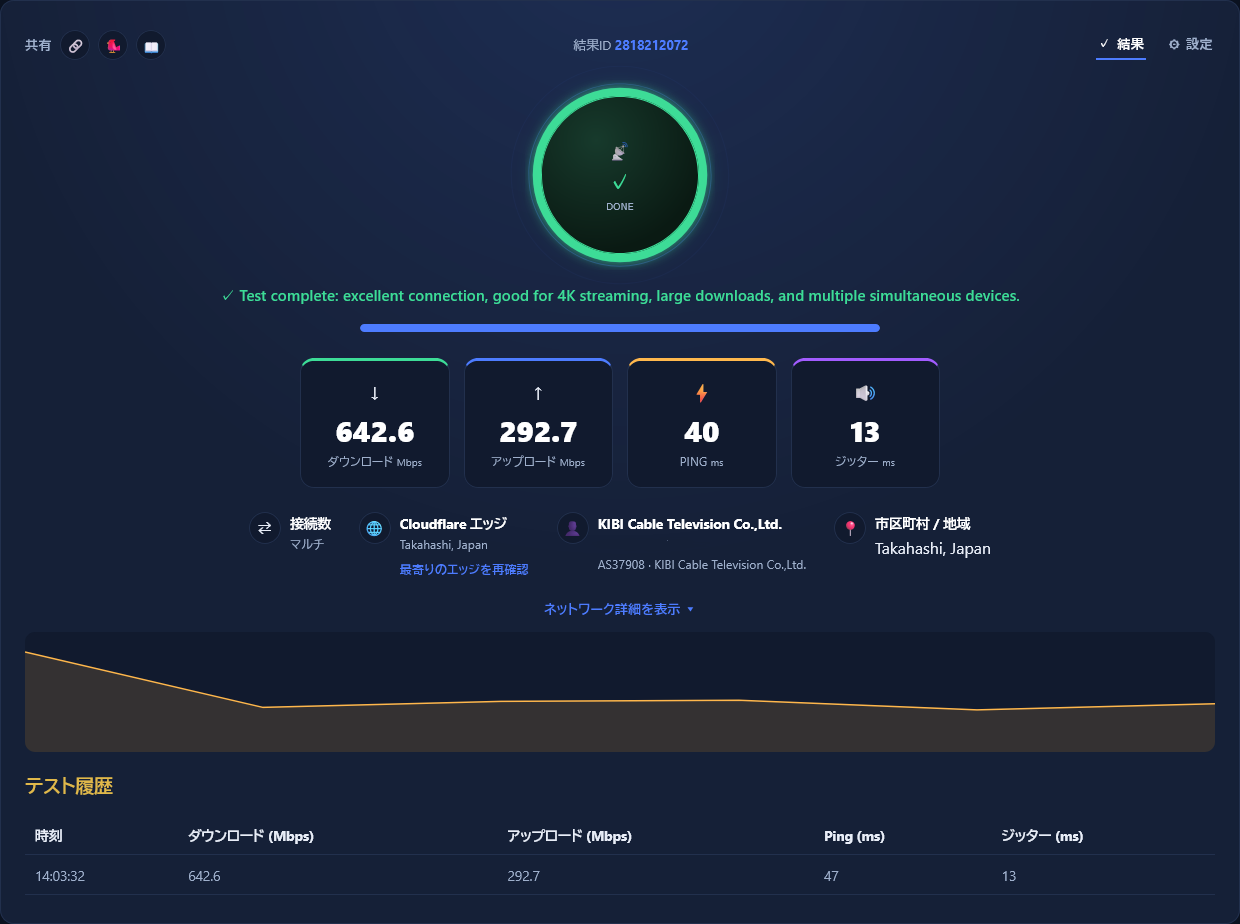The height and width of the screenshot is (924, 1240).
Task: Click the large 40 PING value
Action: [x=702, y=432]
